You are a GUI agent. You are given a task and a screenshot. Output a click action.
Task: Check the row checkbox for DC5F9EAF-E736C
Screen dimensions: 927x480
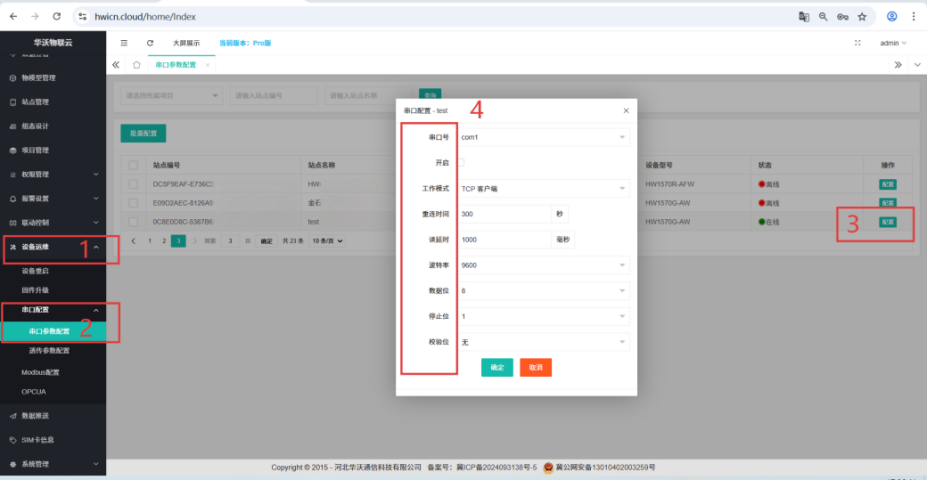(133, 184)
